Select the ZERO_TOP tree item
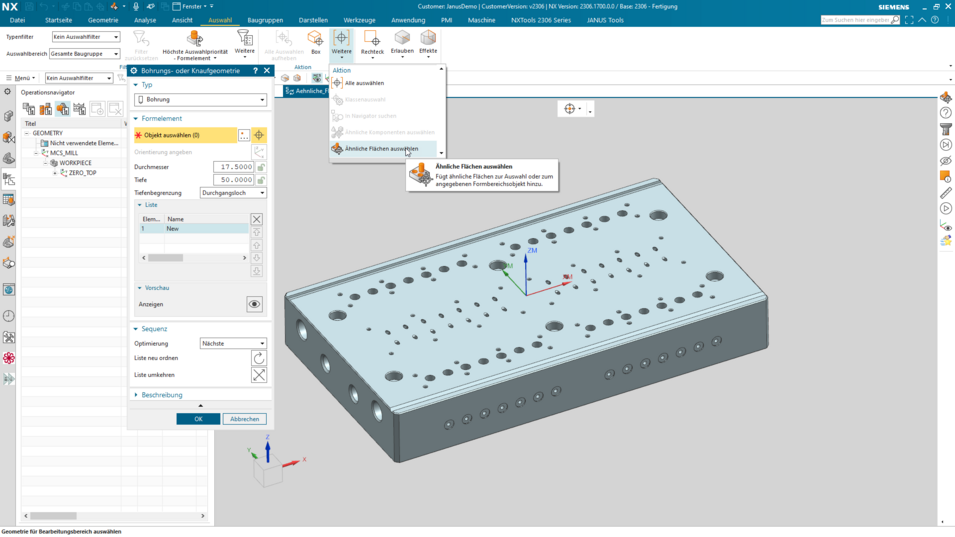Viewport: 955px width, 537px height. pyautogui.click(x=82, y=173)
